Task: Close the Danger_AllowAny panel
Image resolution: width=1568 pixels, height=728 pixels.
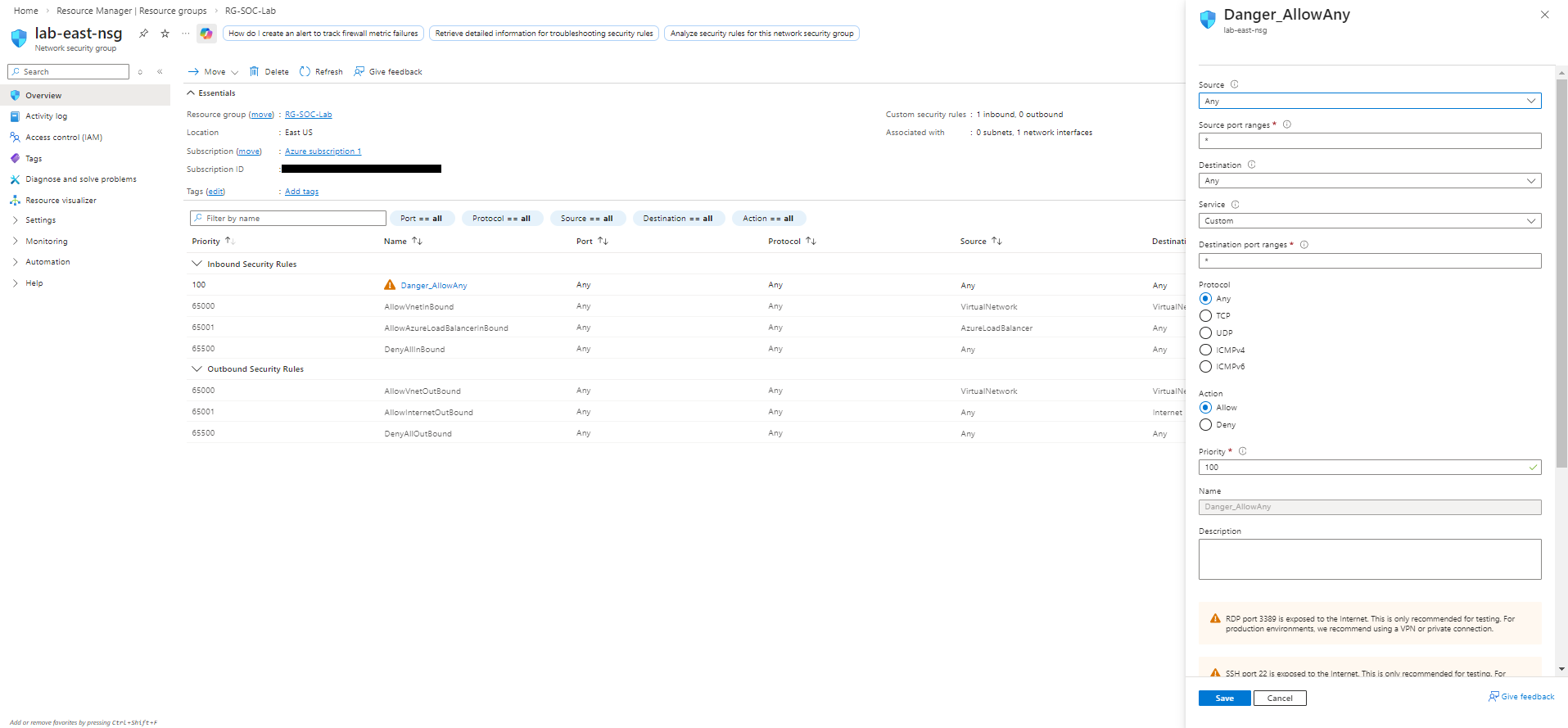Action: 1544,15
